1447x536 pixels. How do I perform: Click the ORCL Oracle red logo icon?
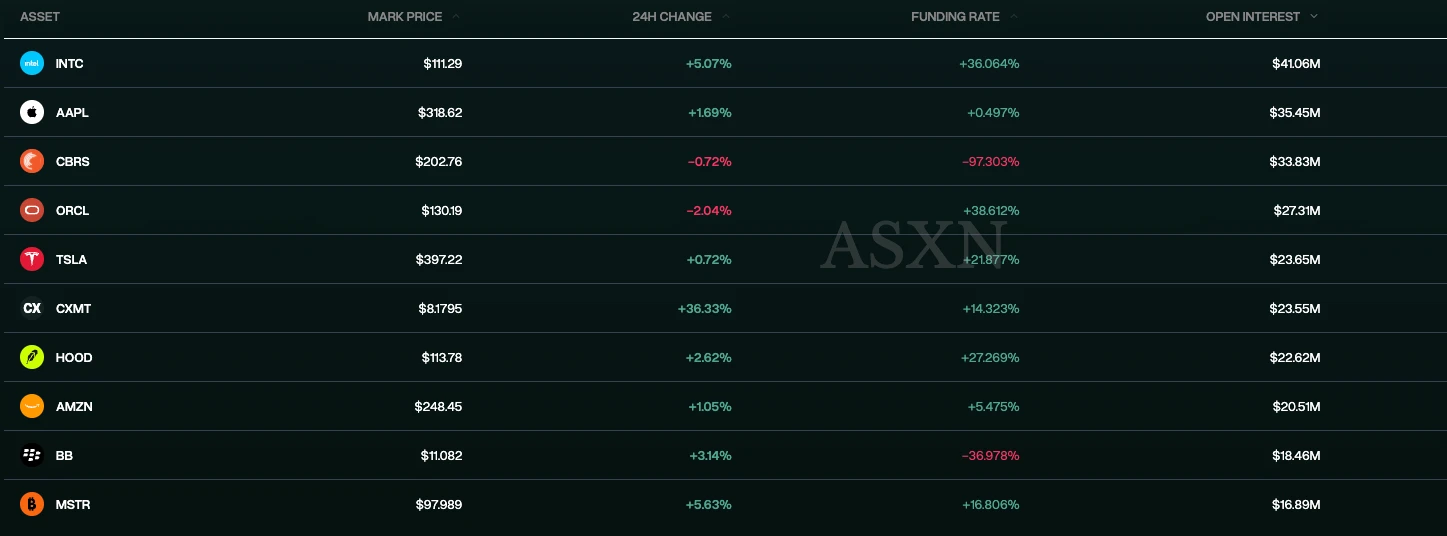(32, 210)
